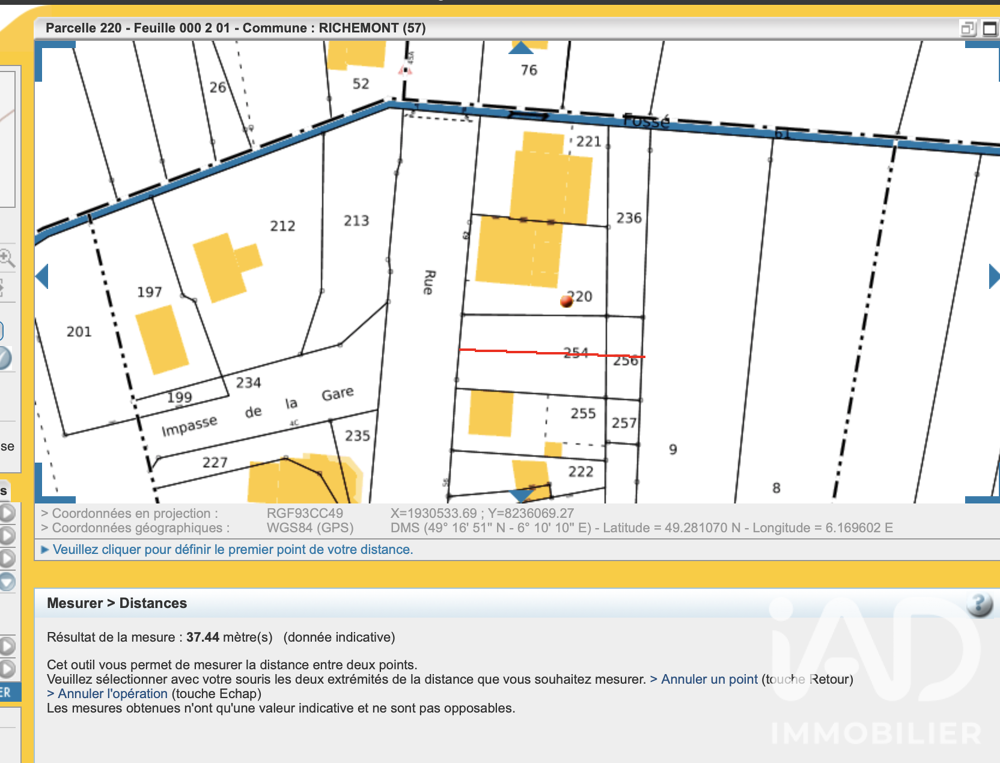
Task: Pan the map left with blue arrow
Action: point(42,277)
